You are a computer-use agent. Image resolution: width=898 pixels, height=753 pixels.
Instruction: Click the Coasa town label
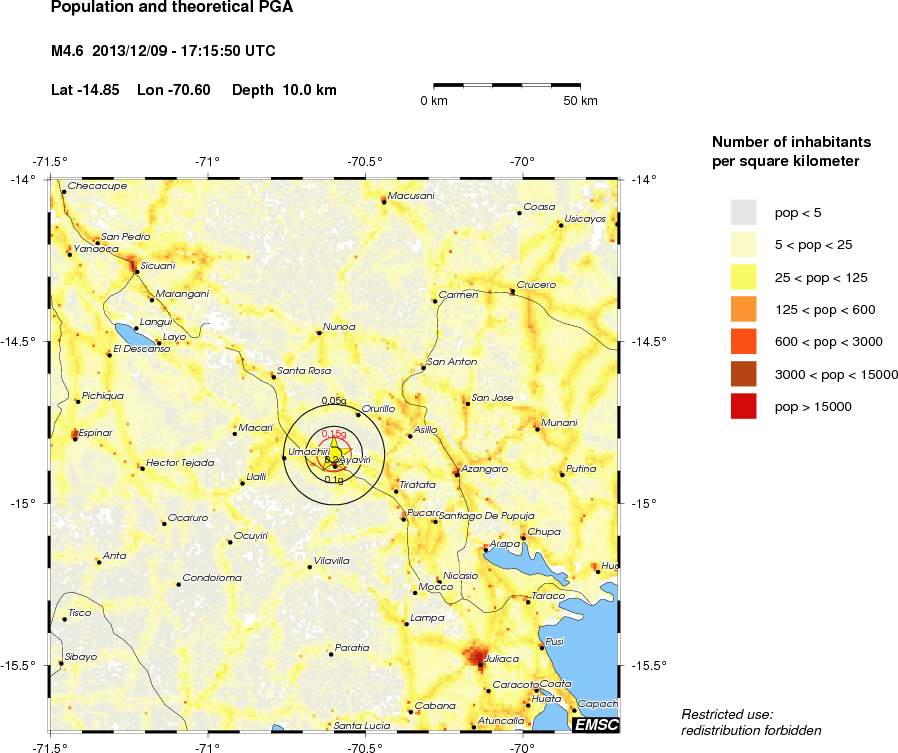[x=539, y=207]
